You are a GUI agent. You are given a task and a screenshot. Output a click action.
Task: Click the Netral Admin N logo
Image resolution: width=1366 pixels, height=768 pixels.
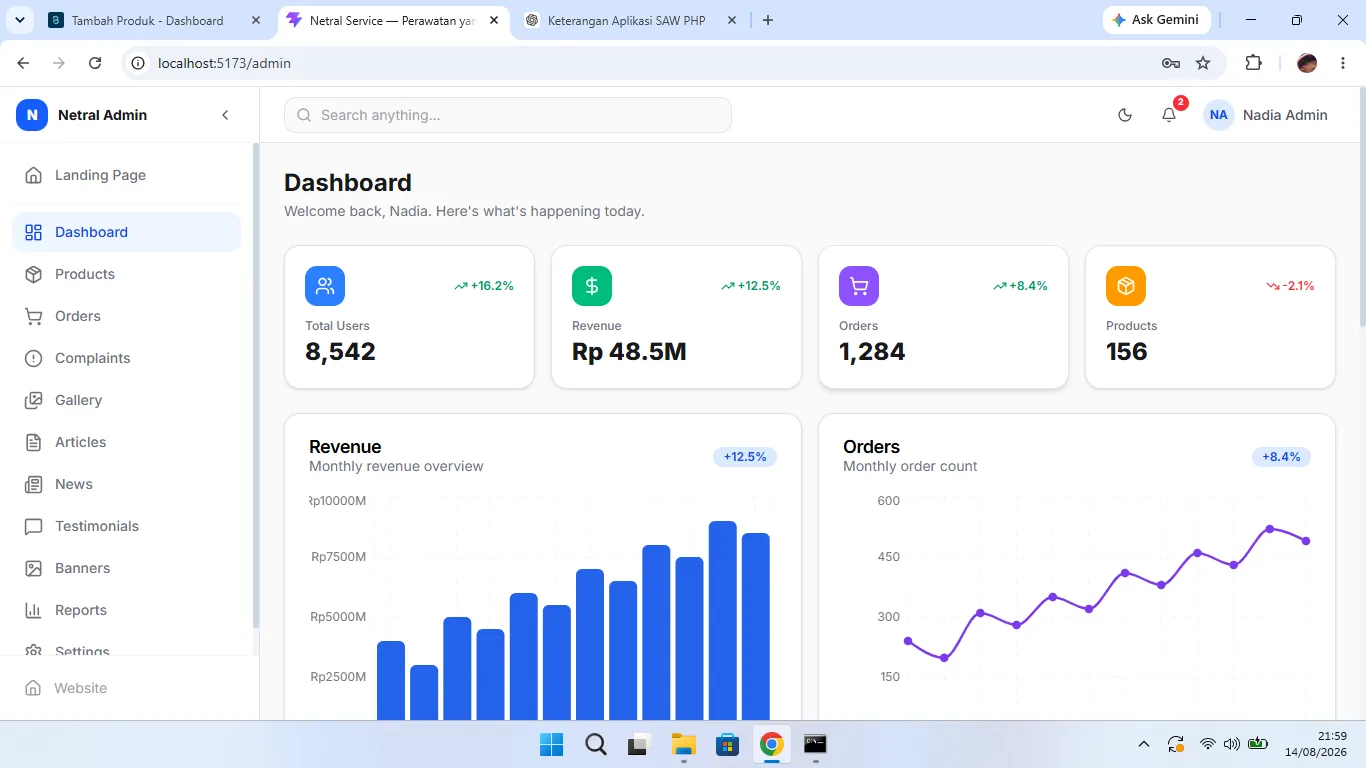coord(32,115)
